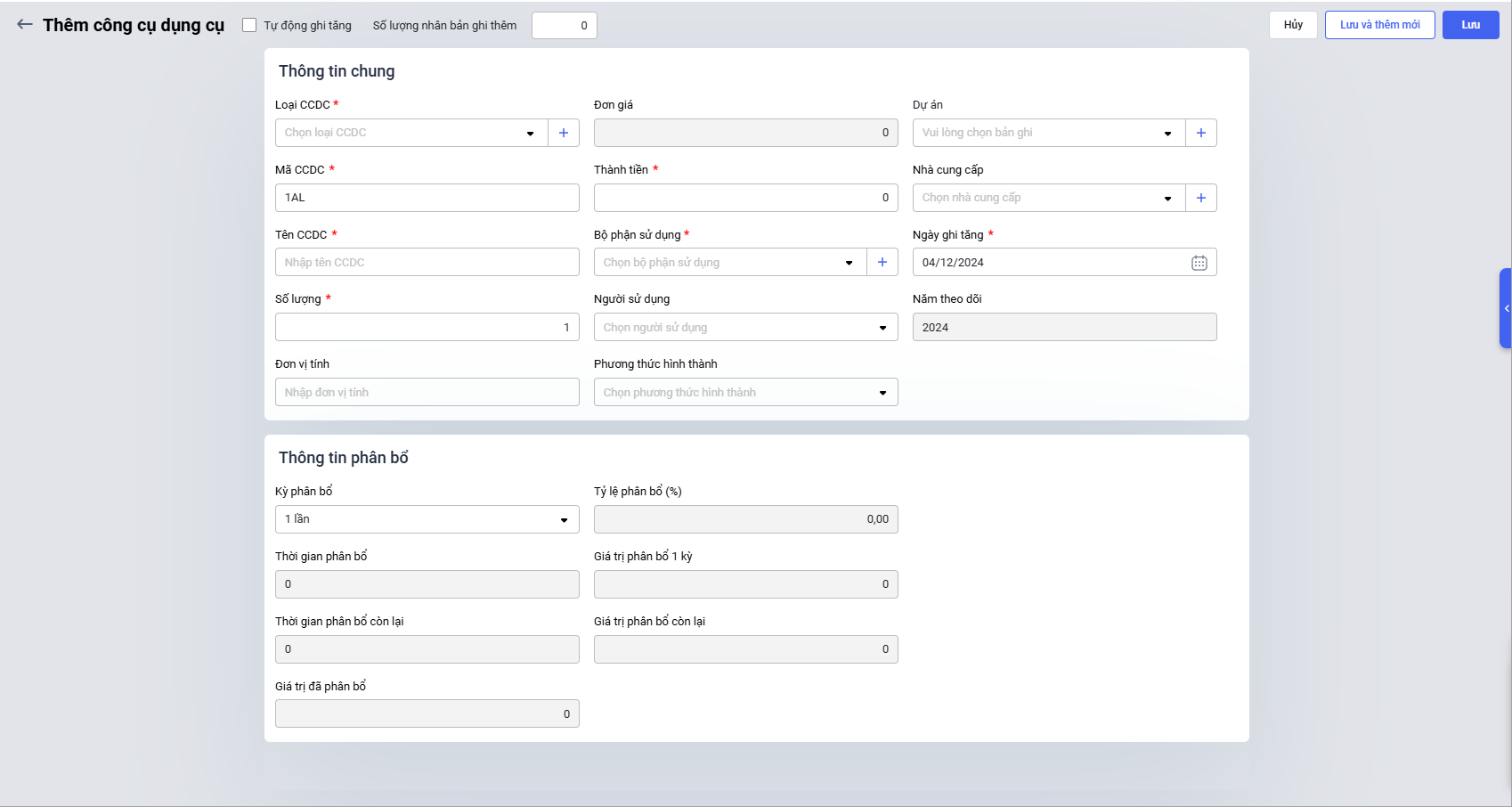The width and height of the screenshot is (1512, 807).
Task: Click the Lưu và thêm mới button
Action: click(1379, 25)
